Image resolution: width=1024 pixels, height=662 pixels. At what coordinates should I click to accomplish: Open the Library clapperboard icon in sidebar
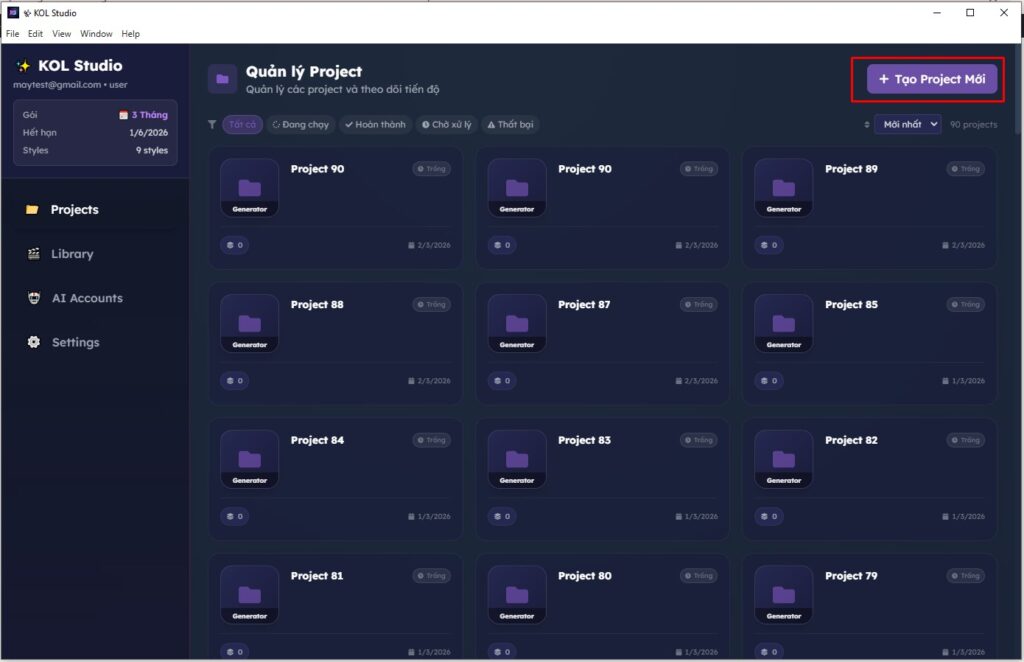[x=33, y=254]
